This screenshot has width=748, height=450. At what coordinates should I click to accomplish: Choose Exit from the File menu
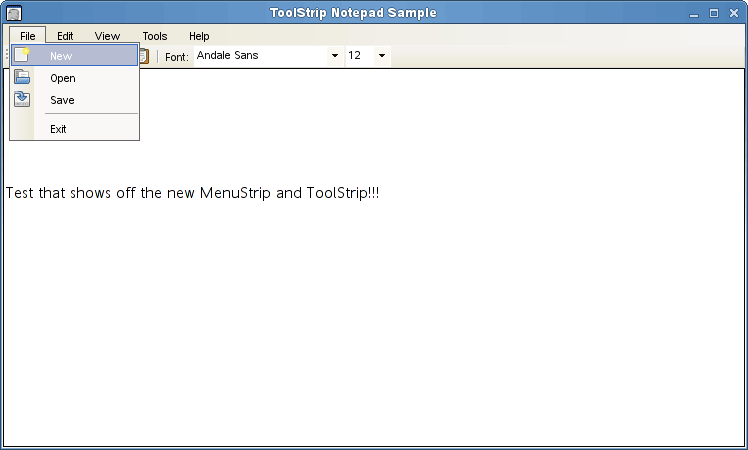click(x=59, y=129)
